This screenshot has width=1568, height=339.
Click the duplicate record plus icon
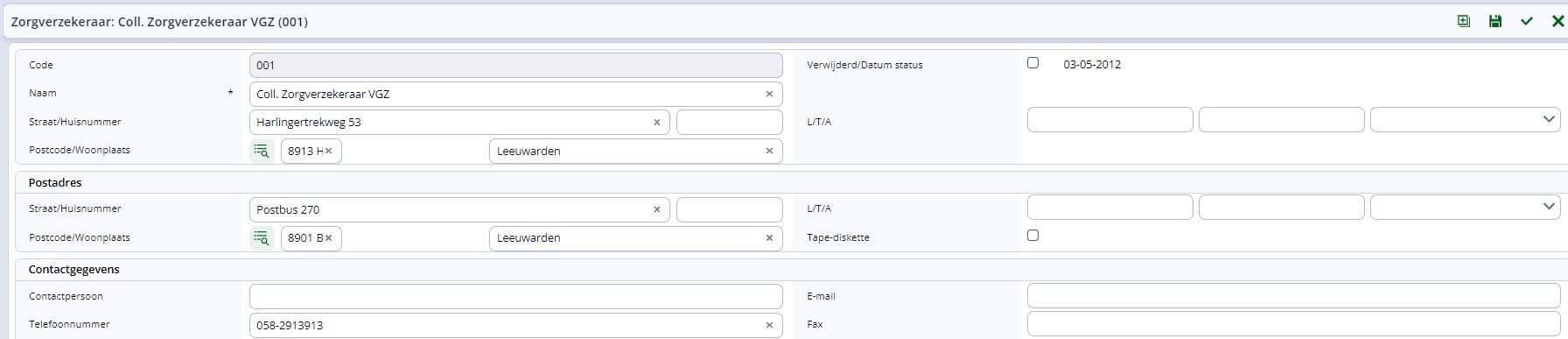[1463, 21]
